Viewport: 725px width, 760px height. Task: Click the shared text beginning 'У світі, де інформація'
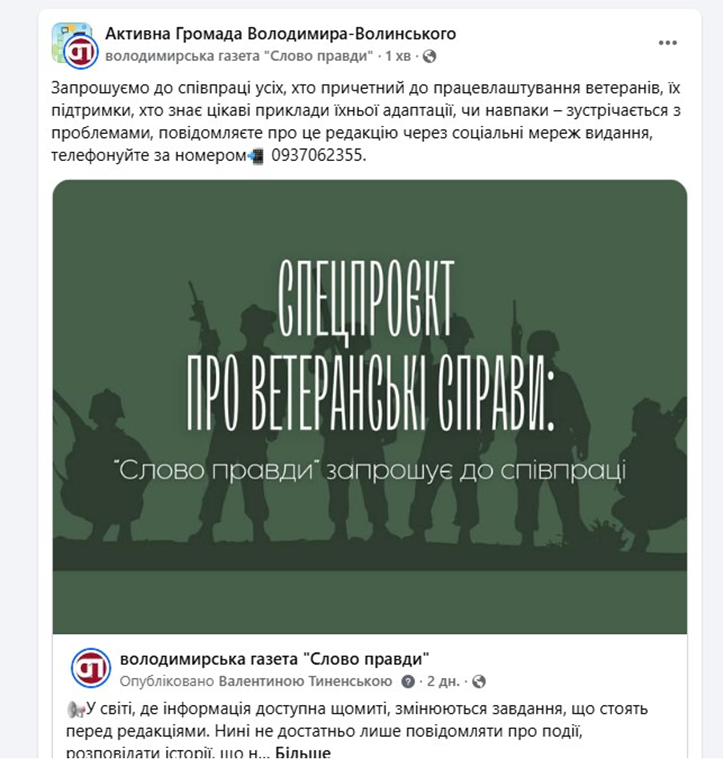click(357, 731)
